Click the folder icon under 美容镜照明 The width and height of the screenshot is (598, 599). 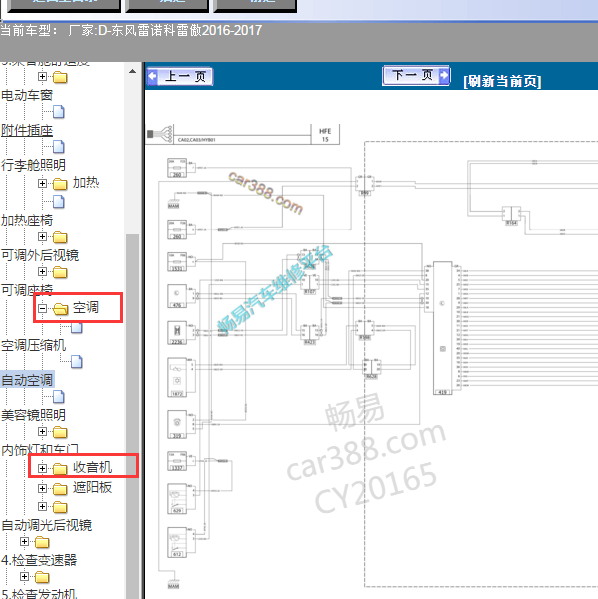click(x=60, y=432)
